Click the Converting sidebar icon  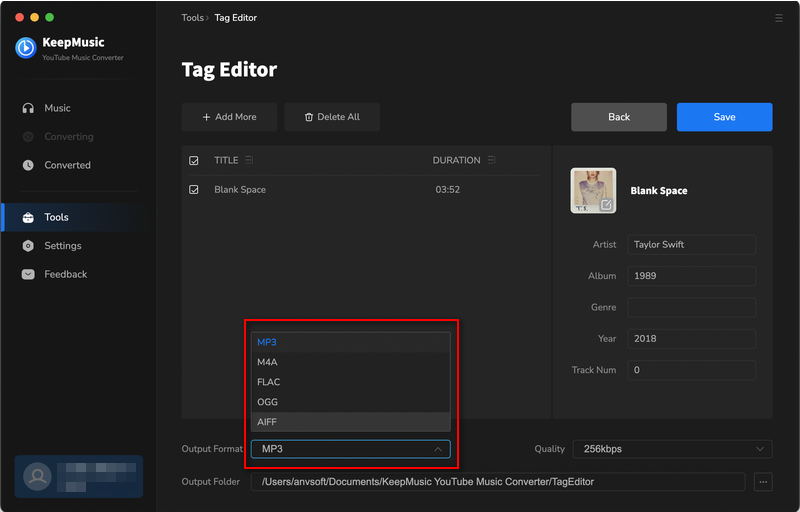pos(28,137)
